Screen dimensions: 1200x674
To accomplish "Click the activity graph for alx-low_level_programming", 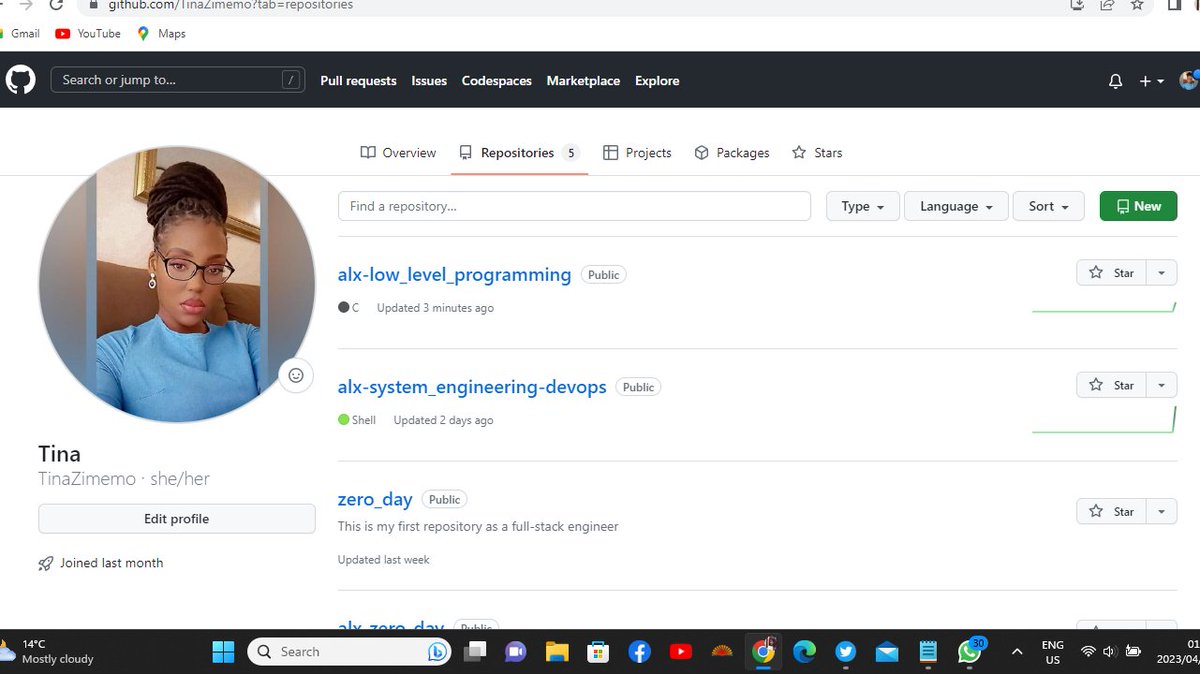I will 1104,306.
